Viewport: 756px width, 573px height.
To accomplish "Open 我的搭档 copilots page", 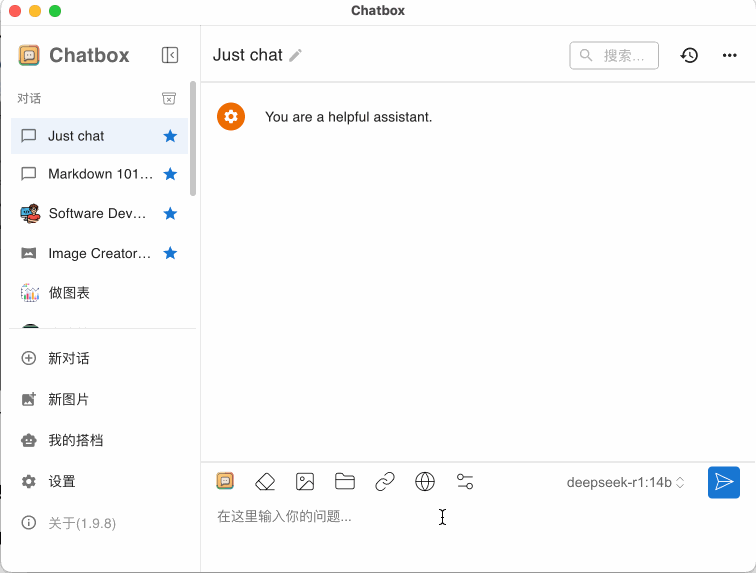I will 99,440.
